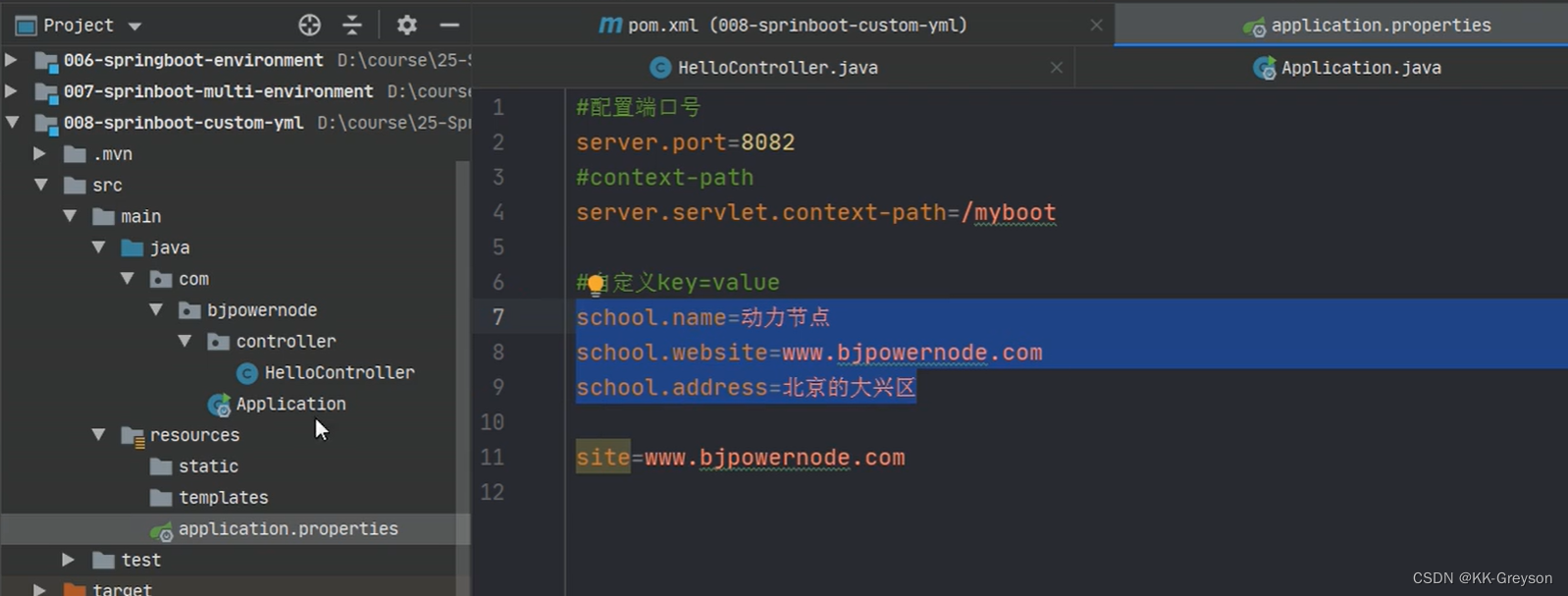Close the pom.xml editor tab
Image resolution: width=1568 pixels, height=596 pixels.
pyautogui.click(x=1096, y=26)
